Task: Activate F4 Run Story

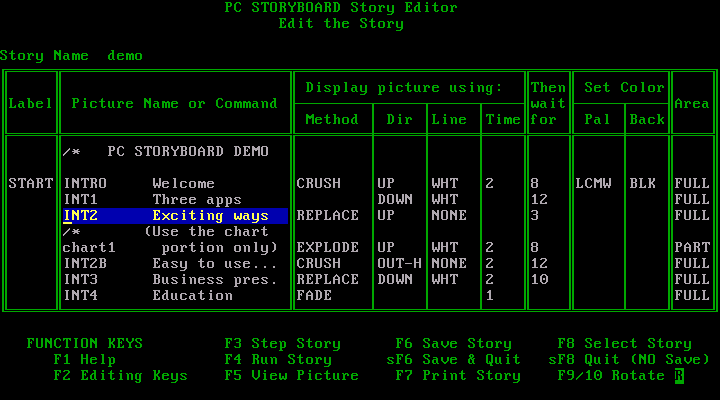Action: pyautogui.click(x=278, y=360)
